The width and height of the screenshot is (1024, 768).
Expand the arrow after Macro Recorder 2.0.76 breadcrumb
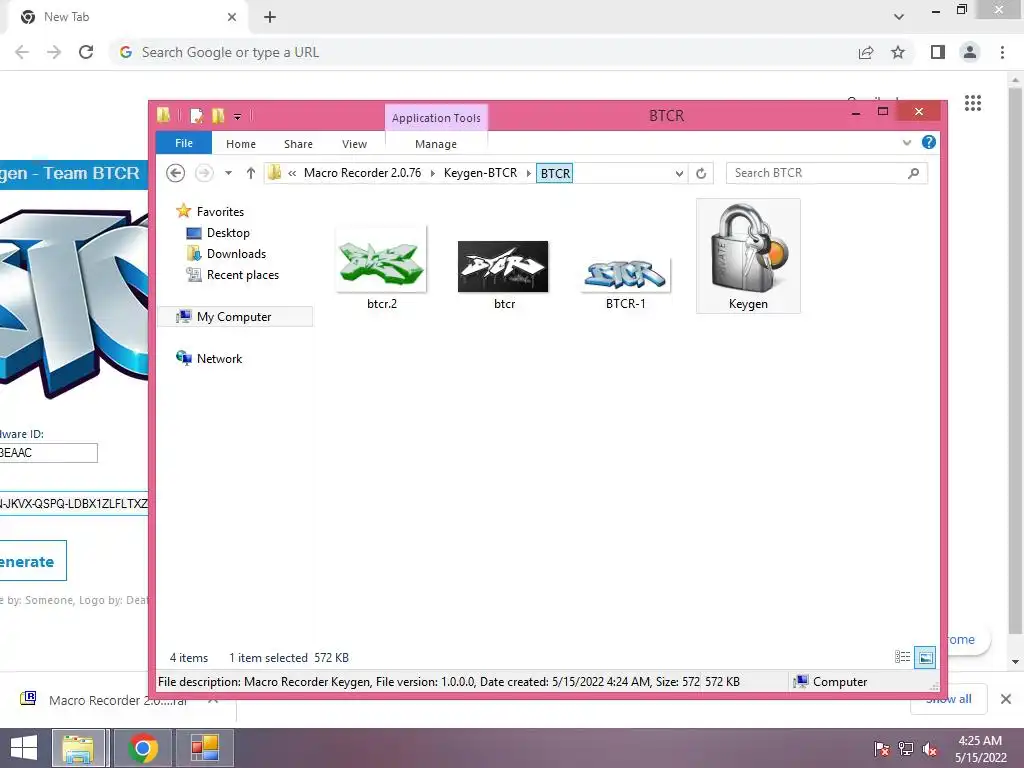[432, 173]
